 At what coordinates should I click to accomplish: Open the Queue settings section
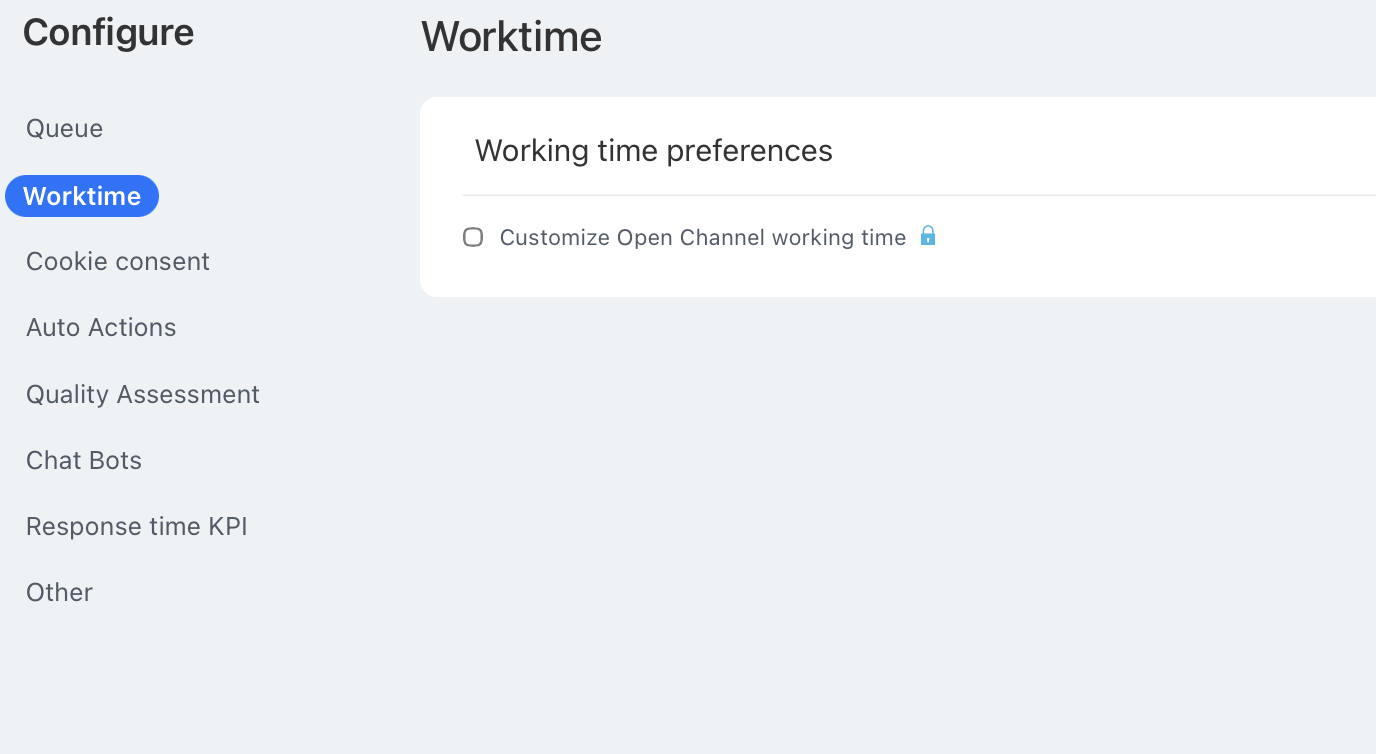[x=64, y=129]
